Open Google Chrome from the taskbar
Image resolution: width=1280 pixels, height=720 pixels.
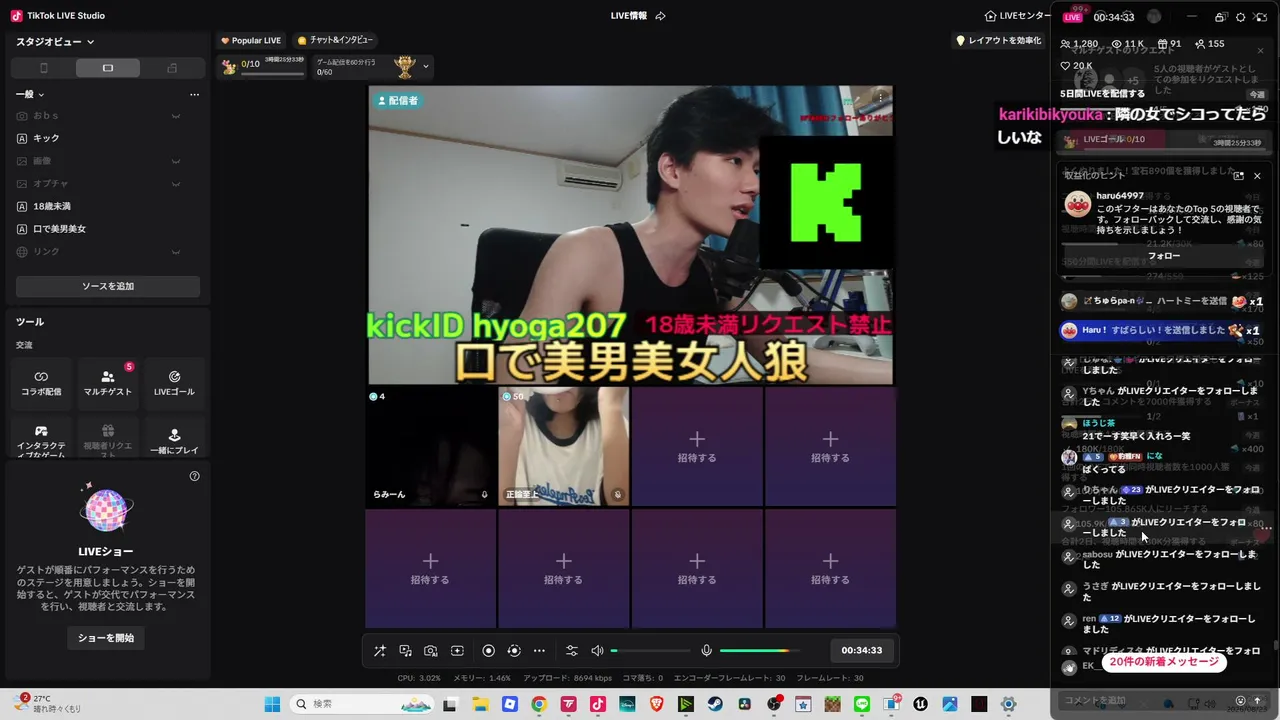point(539,704)
